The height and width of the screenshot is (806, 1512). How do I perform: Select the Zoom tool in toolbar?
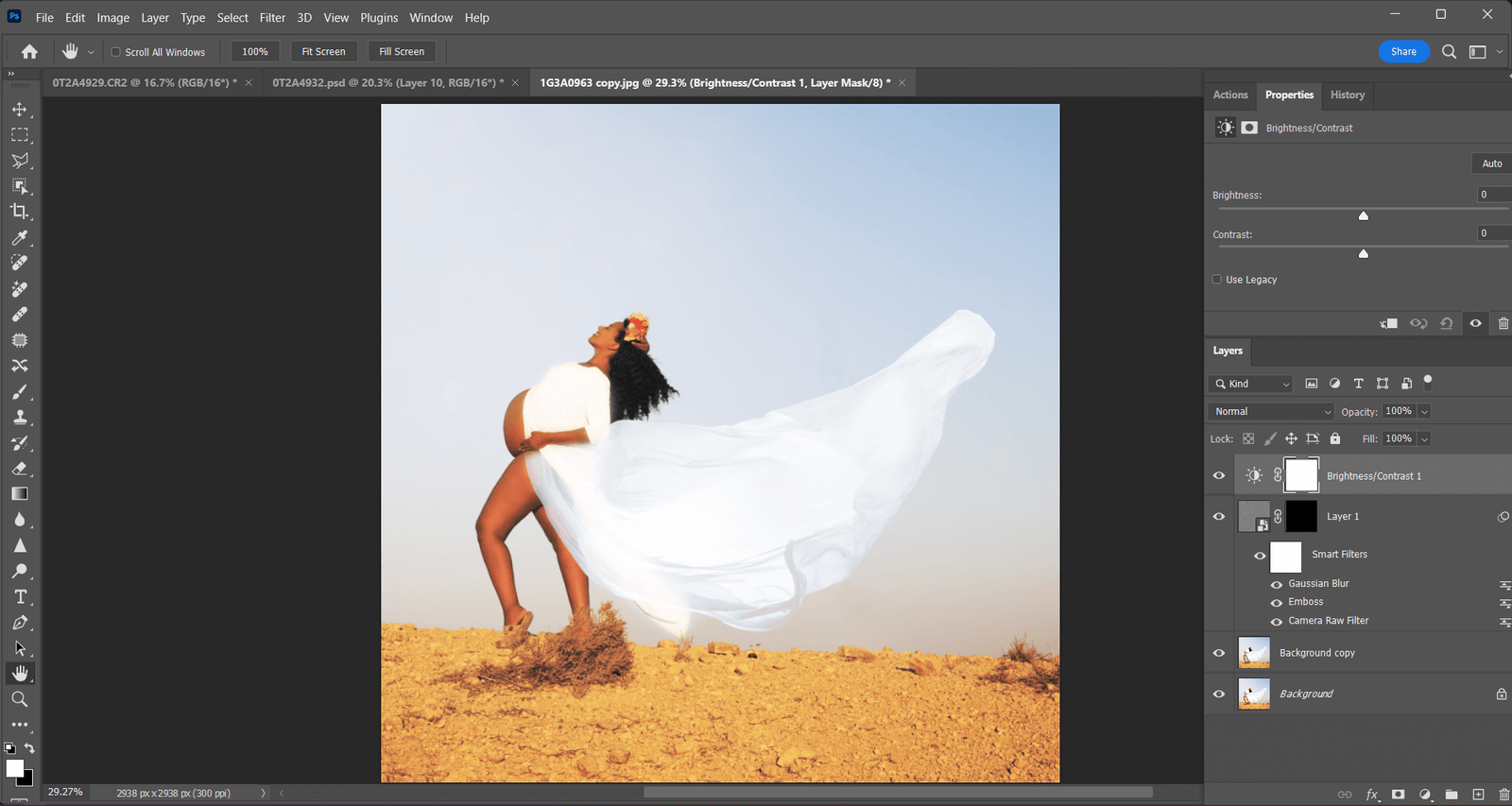tap(20, 699)
